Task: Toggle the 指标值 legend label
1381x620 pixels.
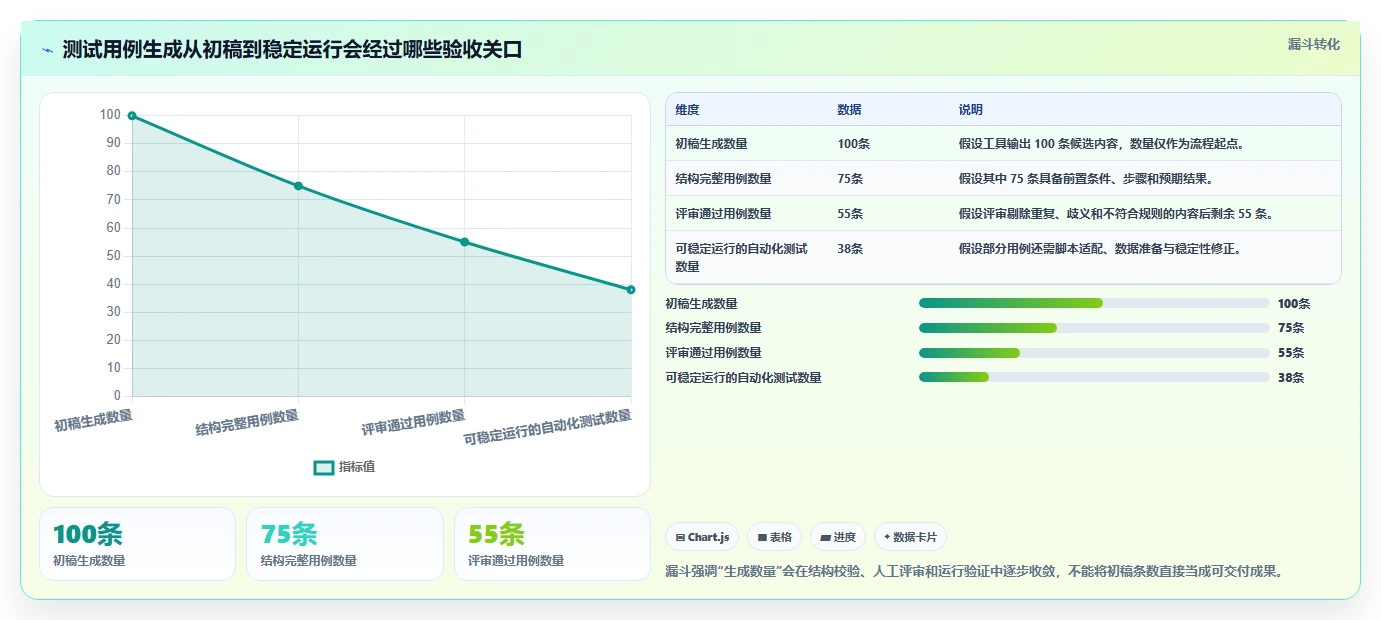Action: pyautogui.click(x=357, y=467)
